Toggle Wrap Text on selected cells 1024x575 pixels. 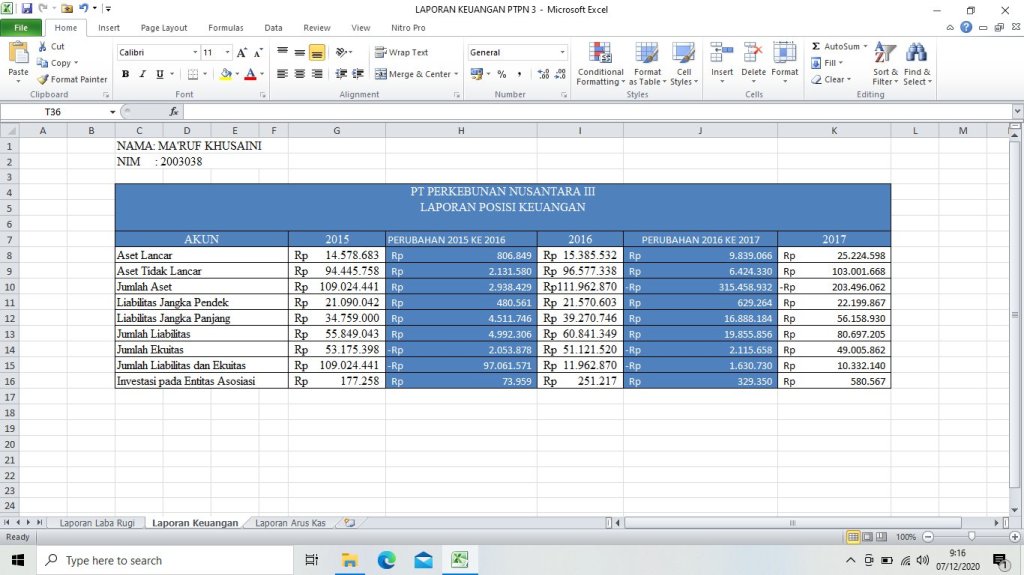(x=401, y=52)
